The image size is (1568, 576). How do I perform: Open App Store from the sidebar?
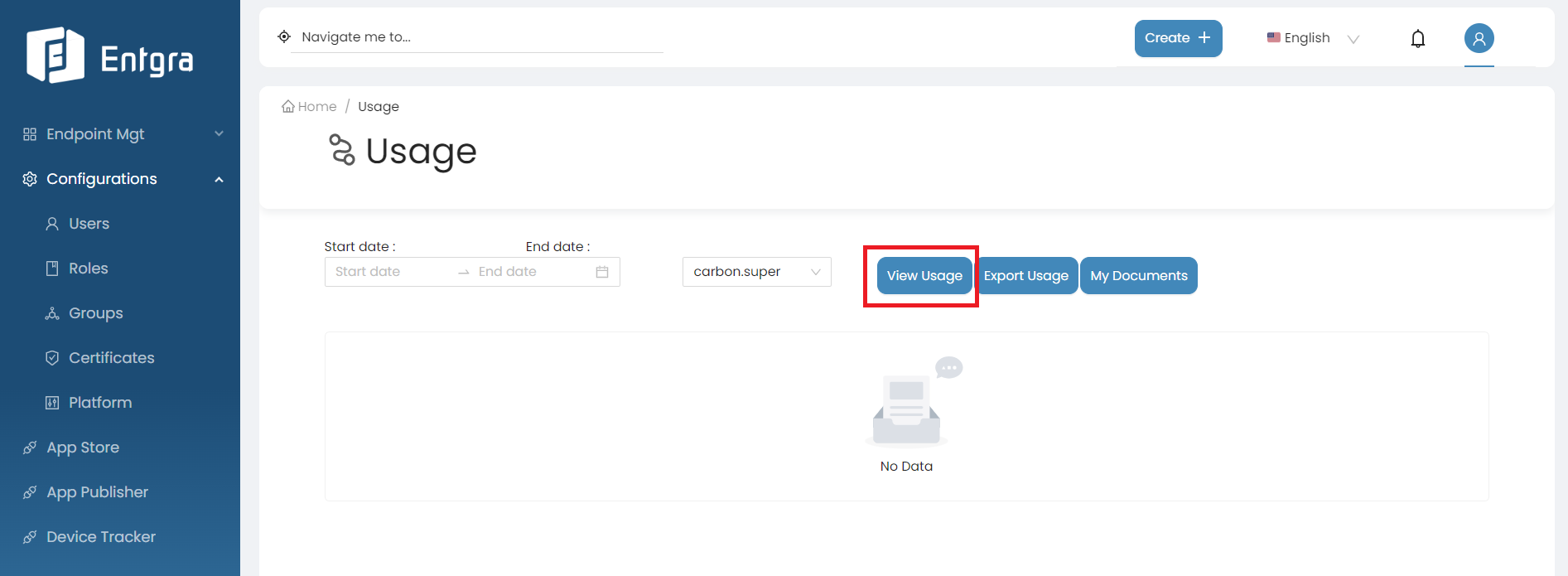coord(83,448)
